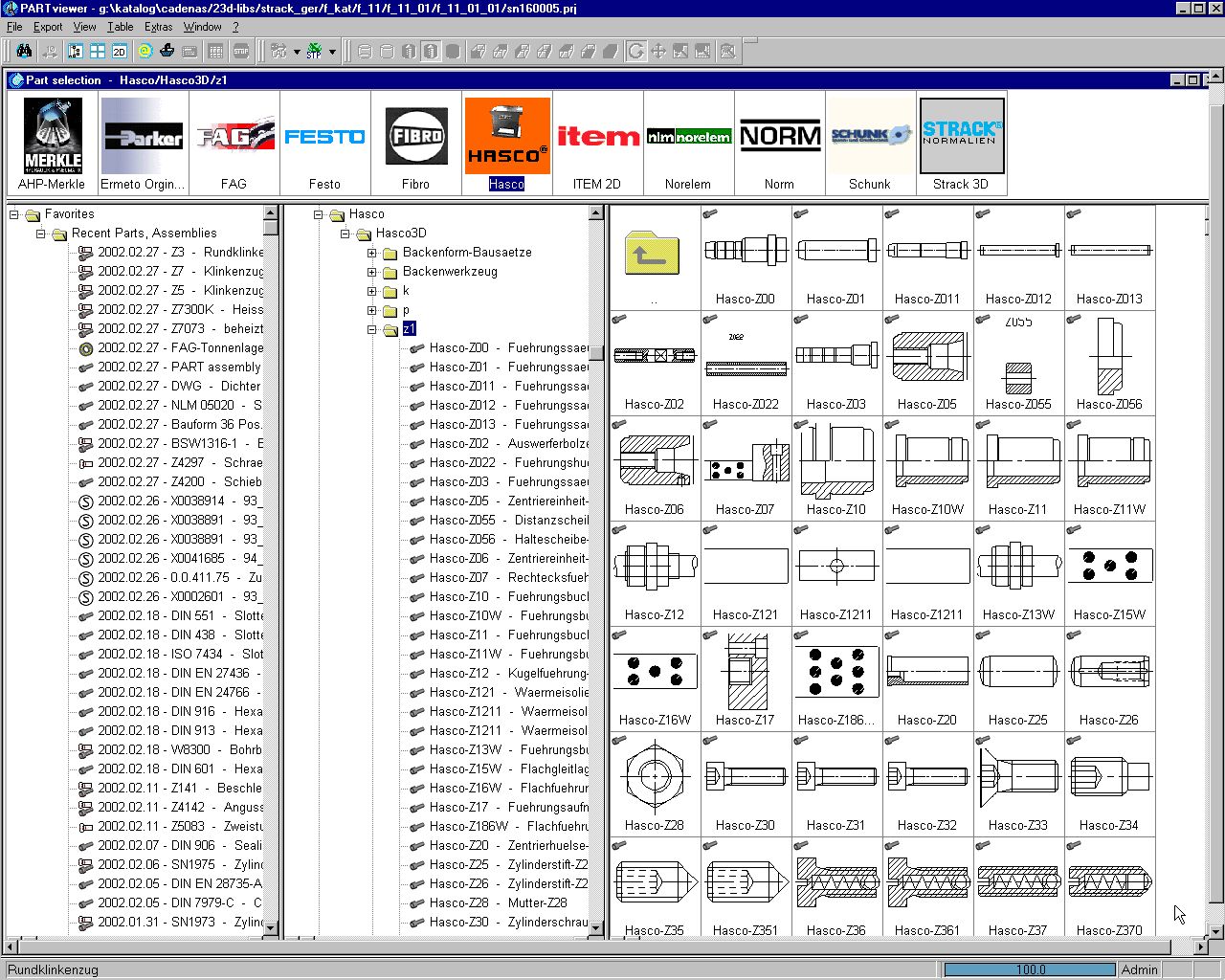Click the pan arrows view icon

click(658, 51)
